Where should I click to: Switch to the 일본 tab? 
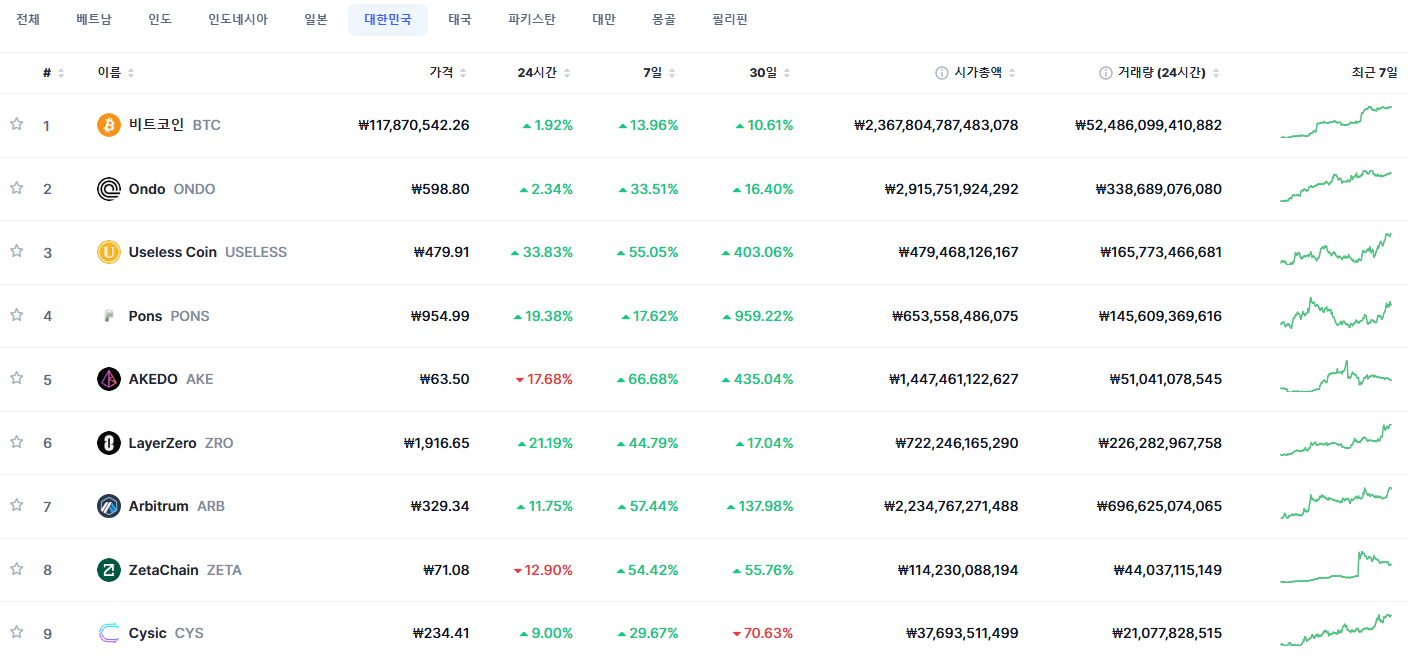[316, 20]
